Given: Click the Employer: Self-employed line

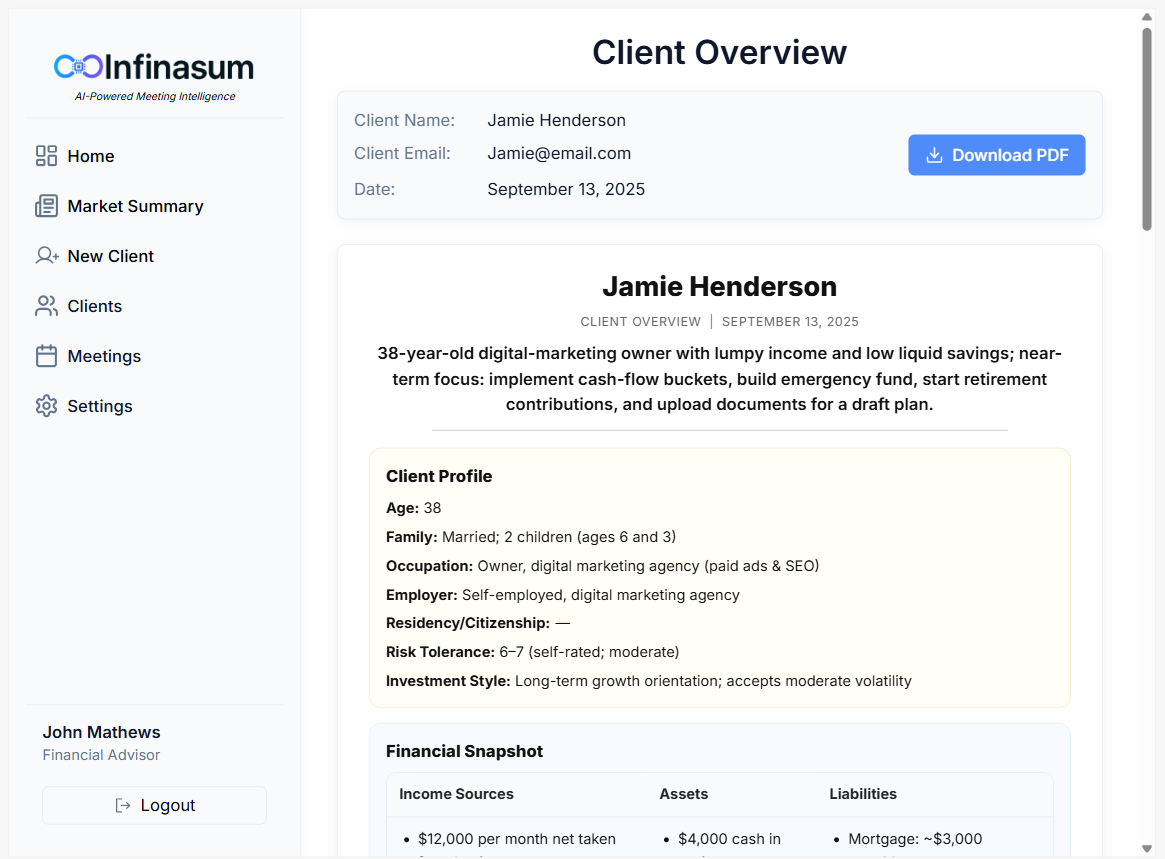Looking at the screenshot, I should point(562,595).
